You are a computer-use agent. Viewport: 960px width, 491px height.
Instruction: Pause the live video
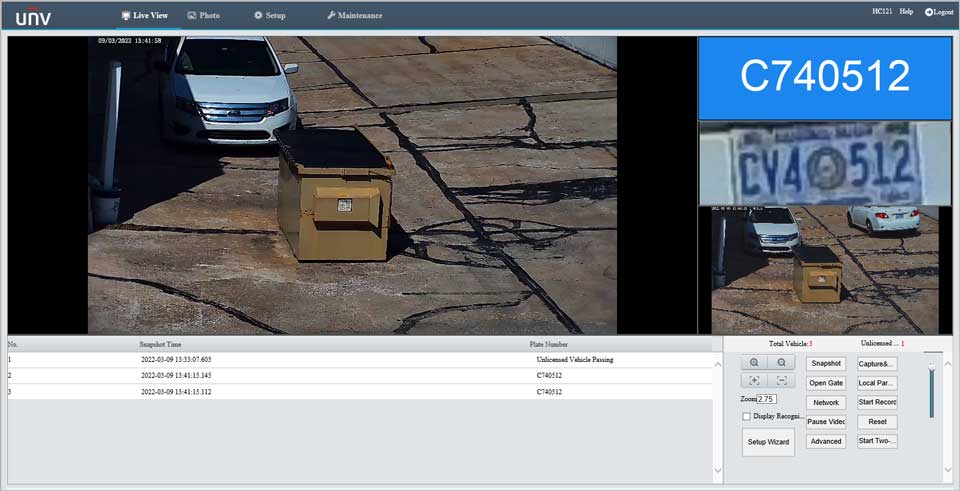point(826,421)
